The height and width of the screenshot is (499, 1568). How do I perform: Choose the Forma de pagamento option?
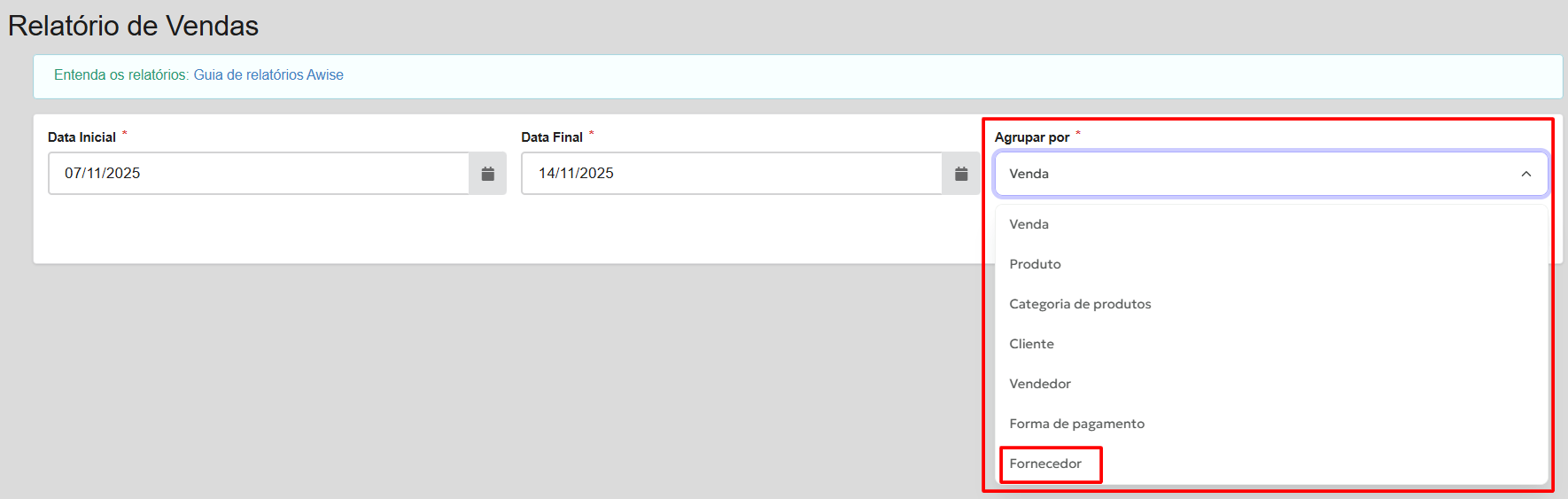coord(1076,424)
